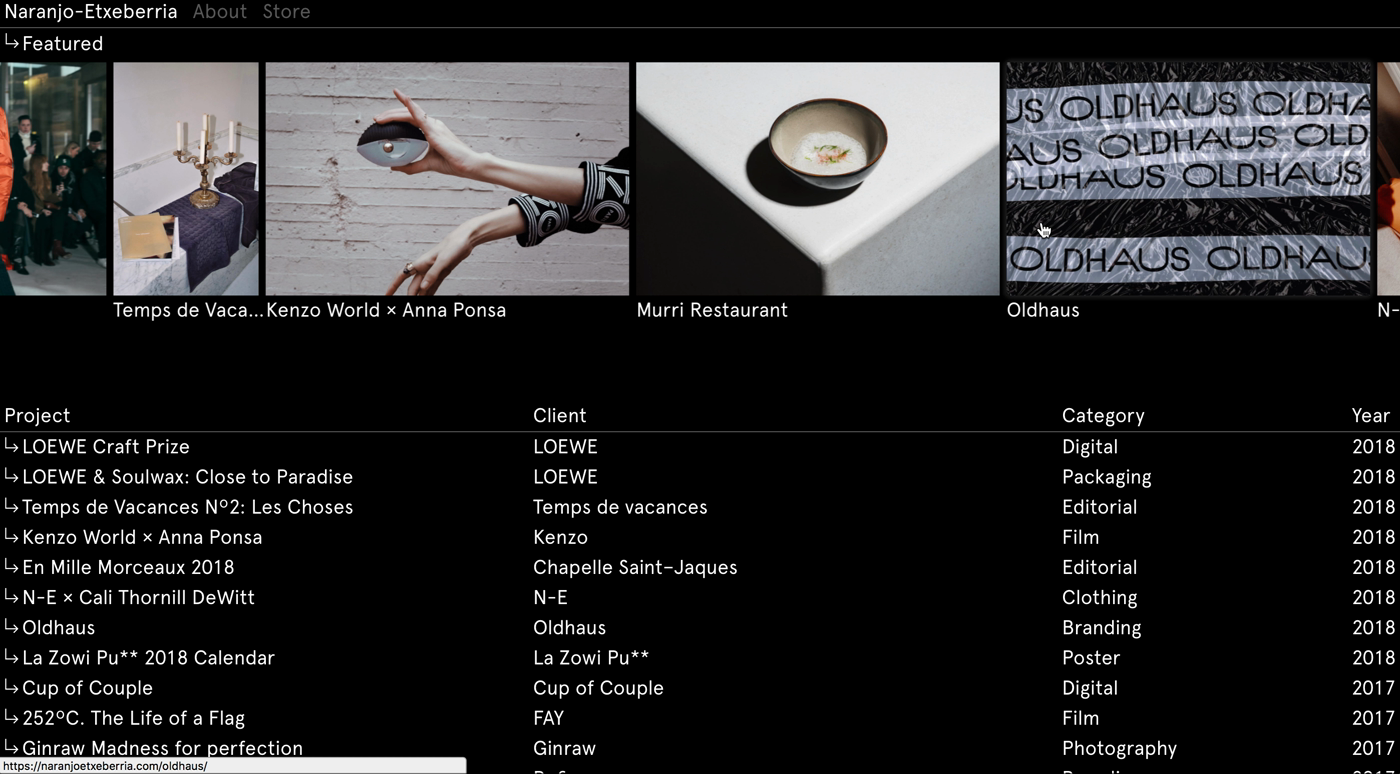Click the Naranjo-Etxeberria site title
The image size is (1400, 774).
[91, 12]
